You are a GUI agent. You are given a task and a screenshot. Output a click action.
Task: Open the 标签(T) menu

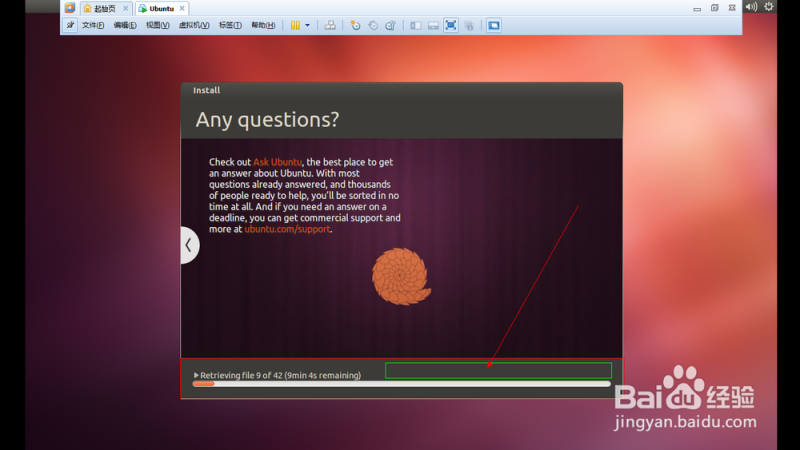[x=230, y=25]
